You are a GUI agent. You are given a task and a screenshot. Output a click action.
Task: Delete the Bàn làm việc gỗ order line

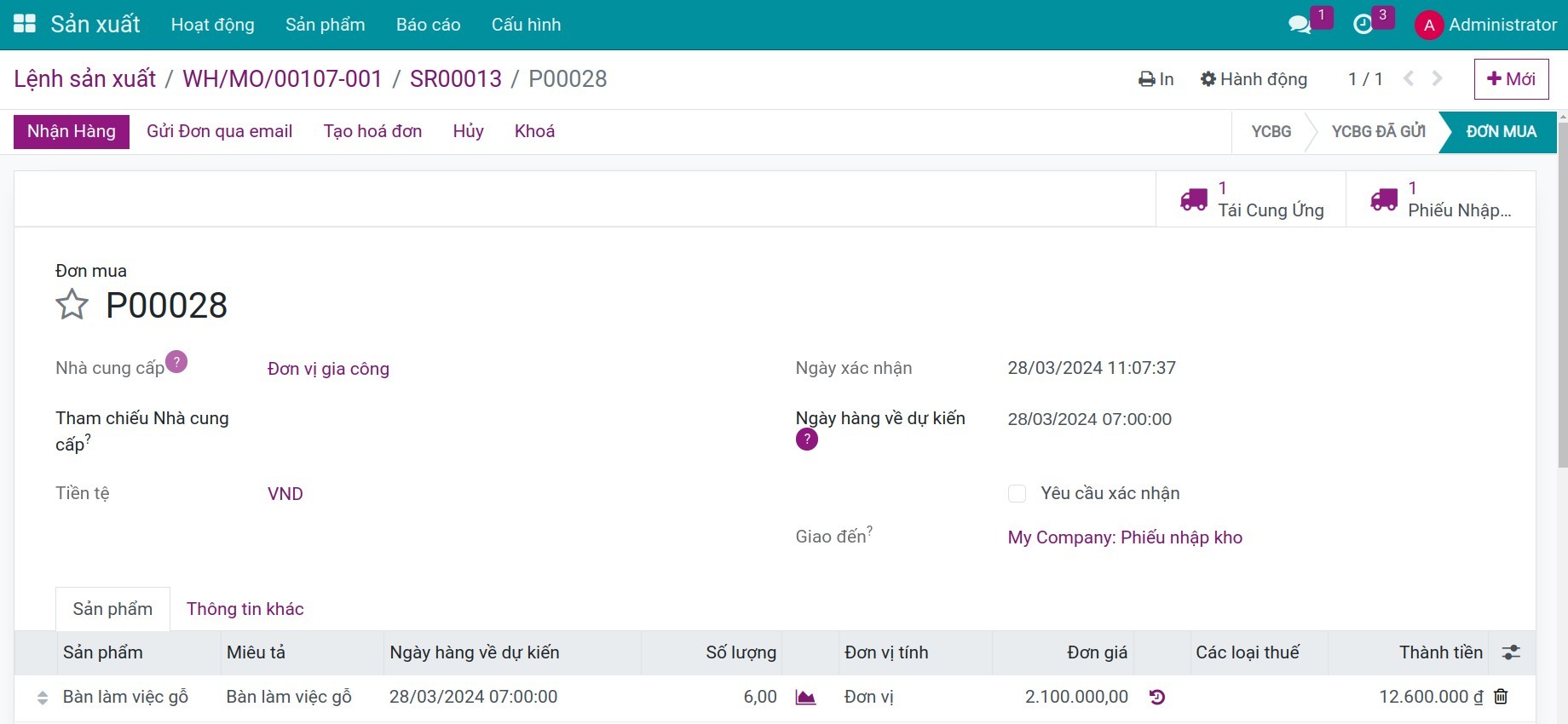coord(1502,697)
